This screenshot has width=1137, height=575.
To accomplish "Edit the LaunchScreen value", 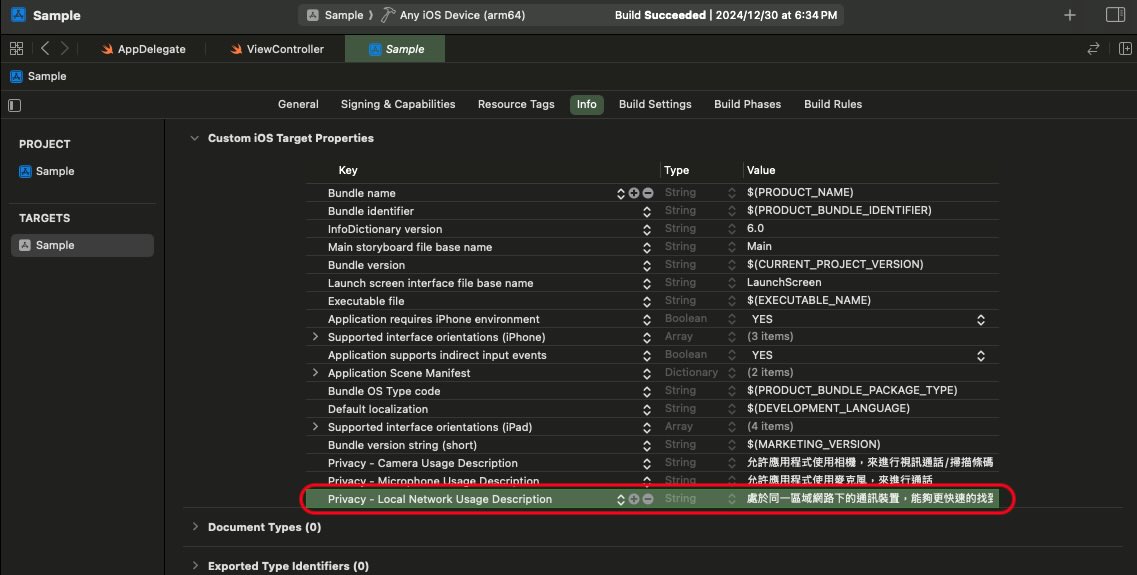I will [x=784, y=283].
